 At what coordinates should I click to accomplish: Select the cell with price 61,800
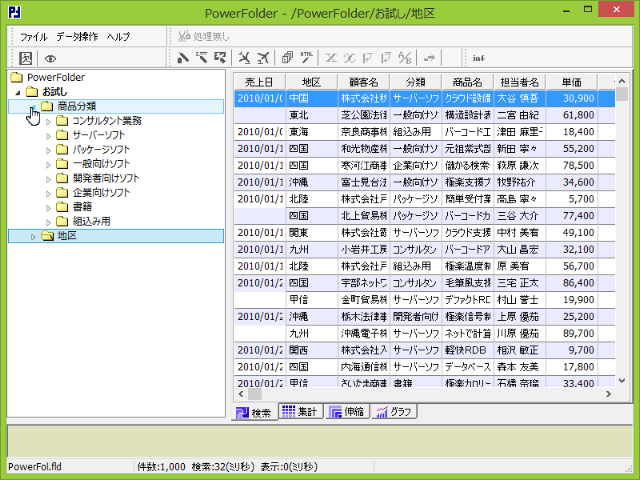(571, 115)
